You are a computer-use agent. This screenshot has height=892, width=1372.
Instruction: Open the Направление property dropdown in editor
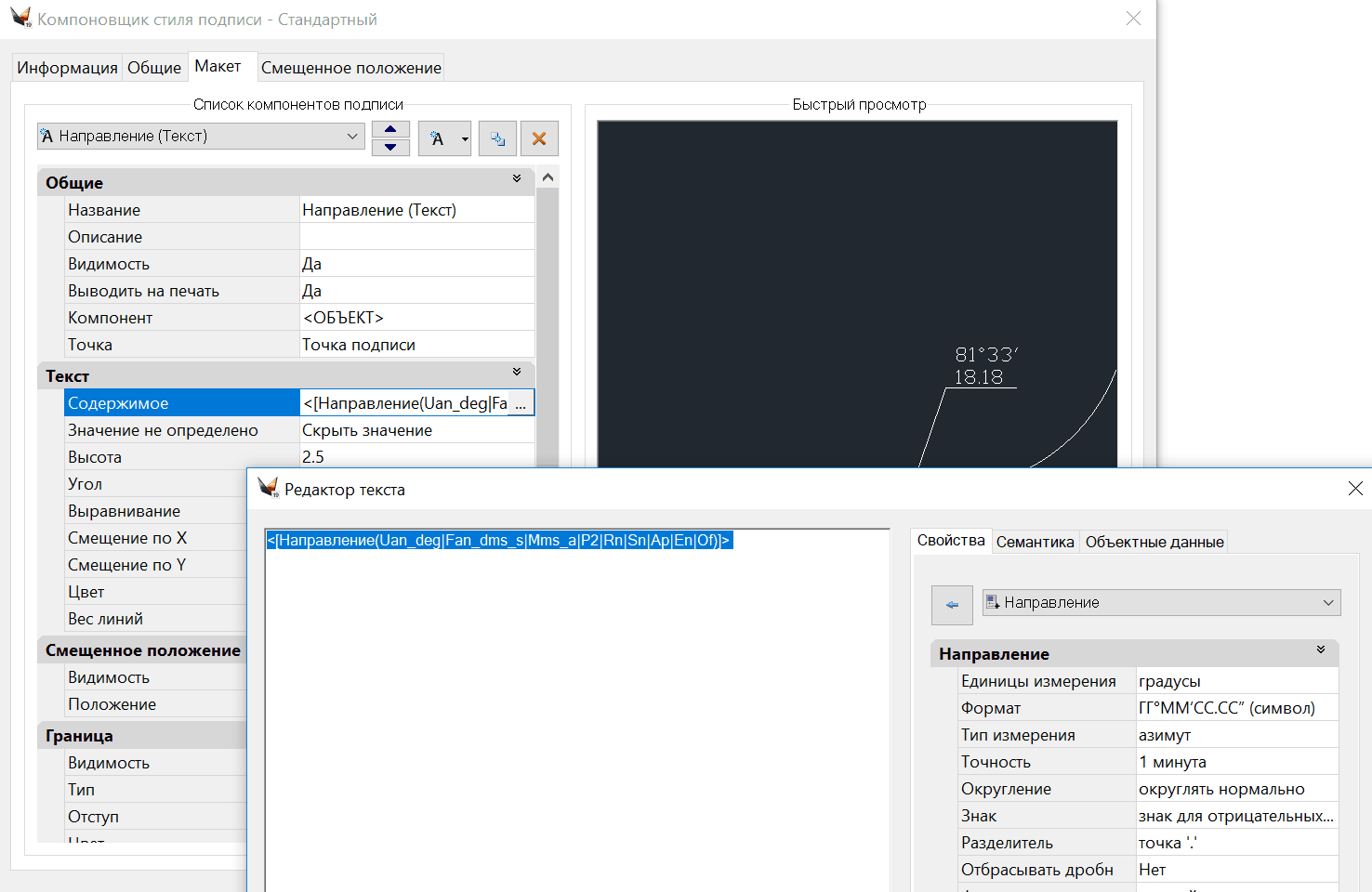point(1327,603)
